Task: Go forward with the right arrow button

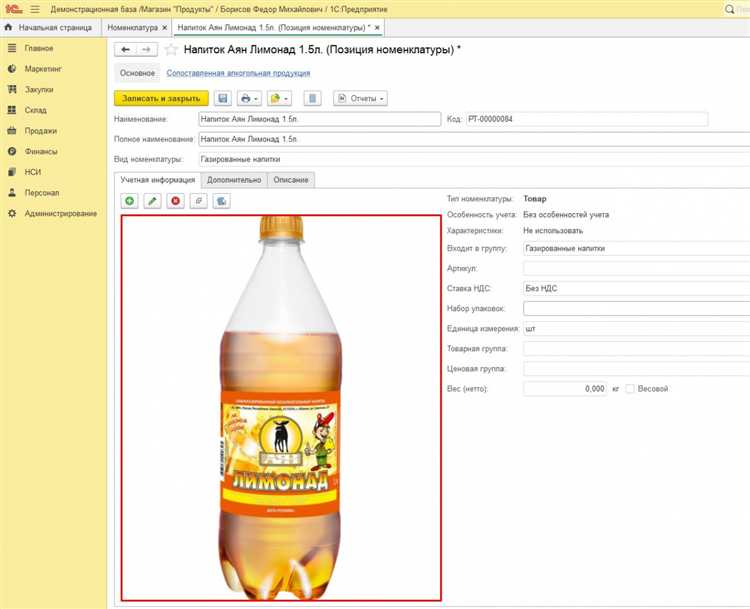Action: click(147, 49)
